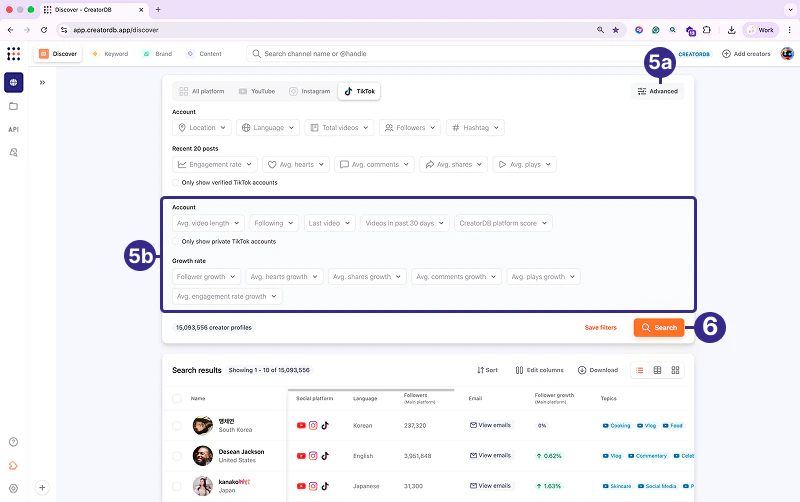Viewport: 800px width, 502px height.
Task: Open the CreatorDB platform score dropdown
Action: tap(503, 223)
